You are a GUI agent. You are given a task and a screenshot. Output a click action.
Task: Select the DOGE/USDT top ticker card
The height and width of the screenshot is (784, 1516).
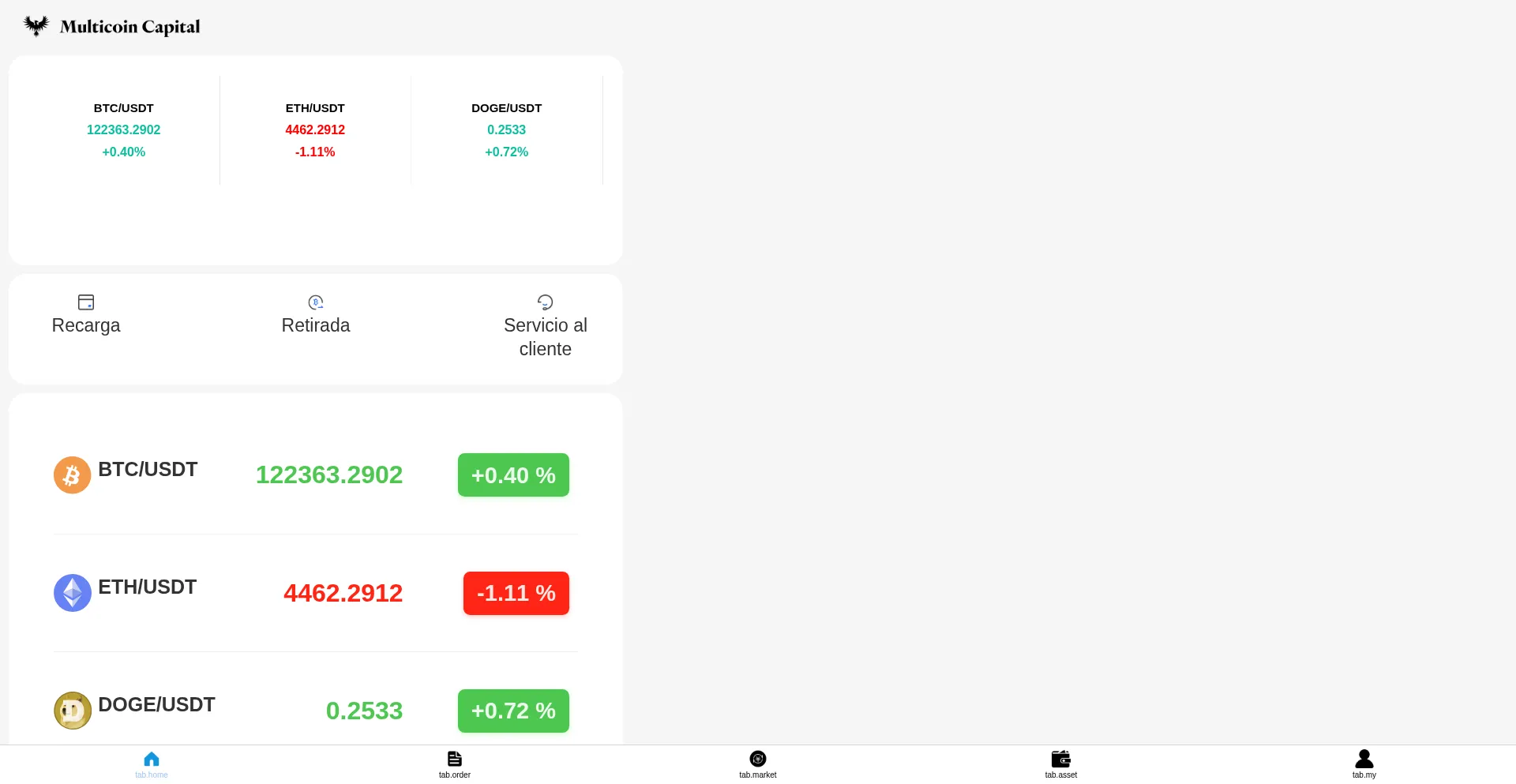[506, 130]
